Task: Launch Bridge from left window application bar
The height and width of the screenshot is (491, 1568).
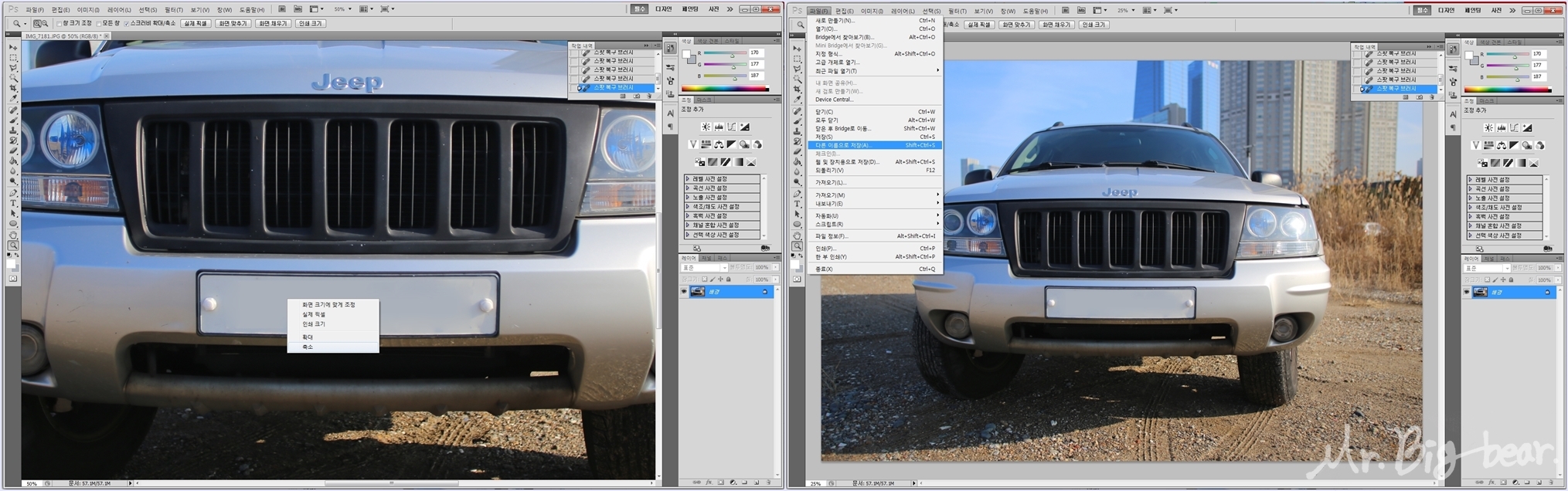Action: tap(282, 9)
